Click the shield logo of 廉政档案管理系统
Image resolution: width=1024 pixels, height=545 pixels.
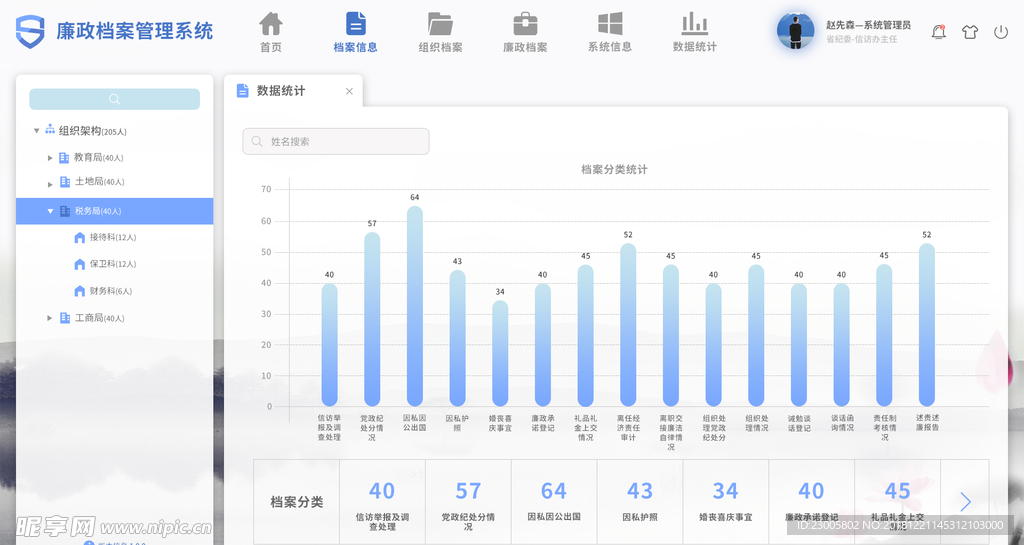(30, 31)
